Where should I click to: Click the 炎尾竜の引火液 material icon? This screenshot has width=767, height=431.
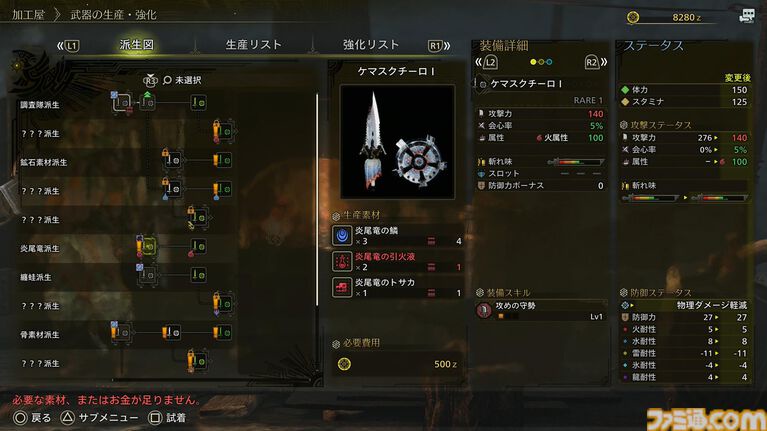pyautogui.click(x=342, y=261)
